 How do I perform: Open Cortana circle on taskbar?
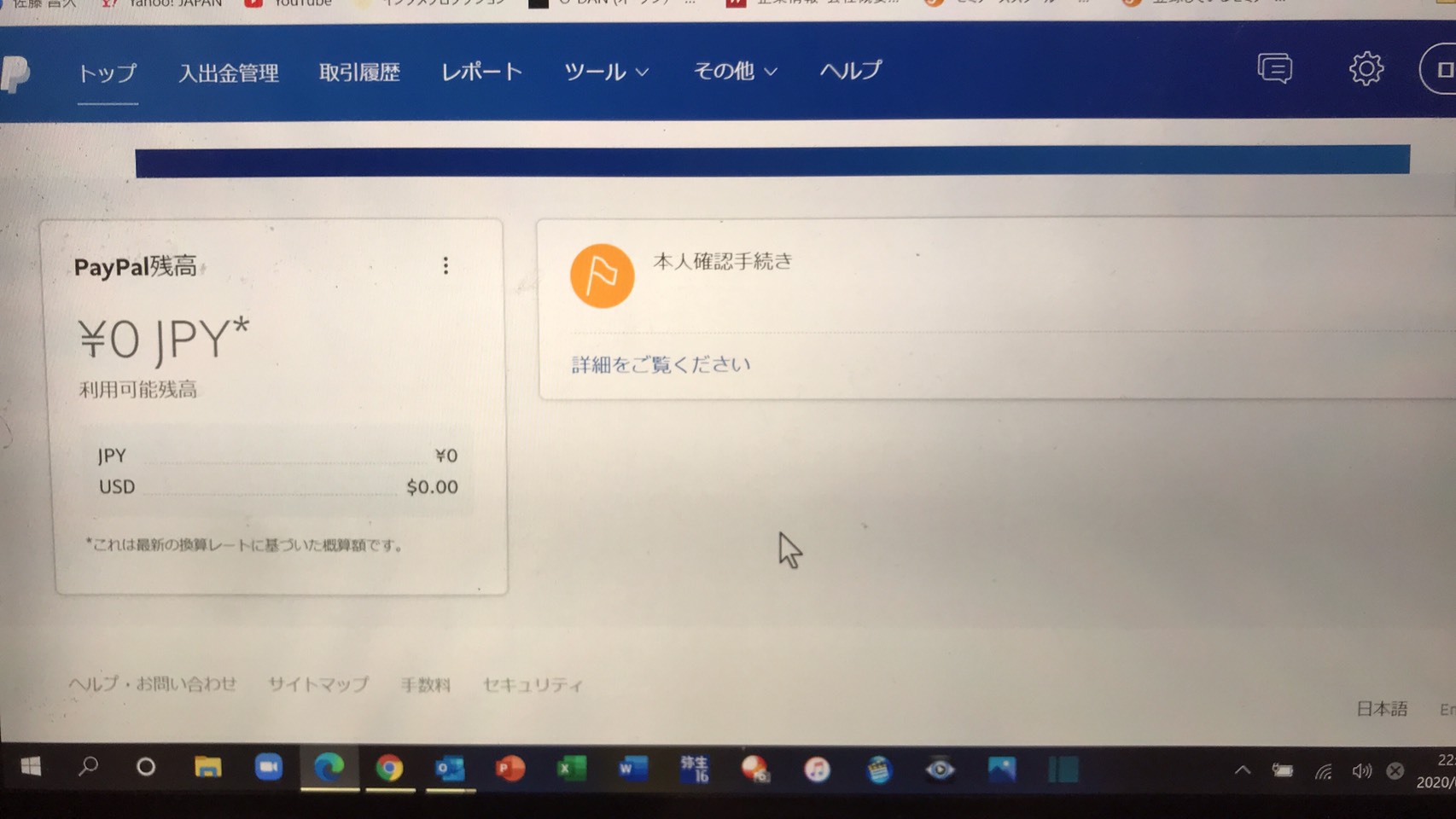(146, 767)
